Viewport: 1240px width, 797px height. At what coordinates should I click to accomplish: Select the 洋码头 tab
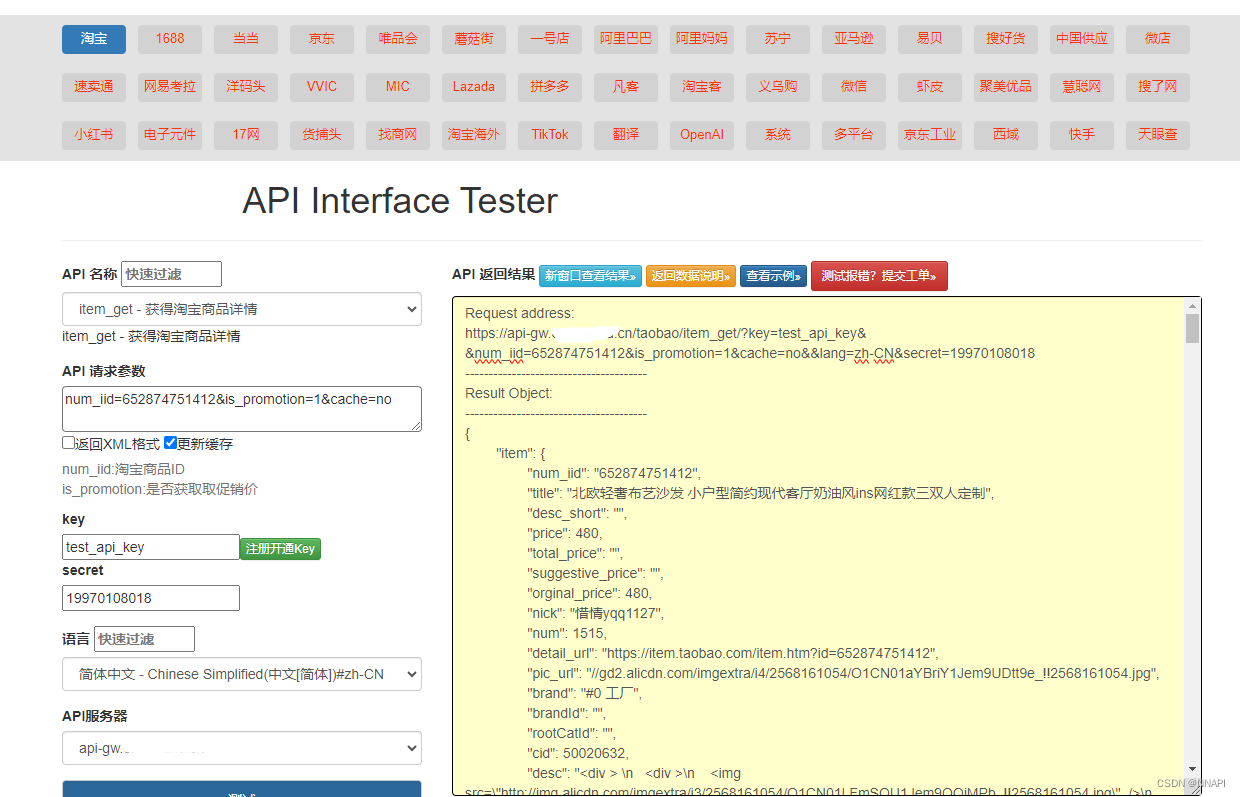coord(246,87)
